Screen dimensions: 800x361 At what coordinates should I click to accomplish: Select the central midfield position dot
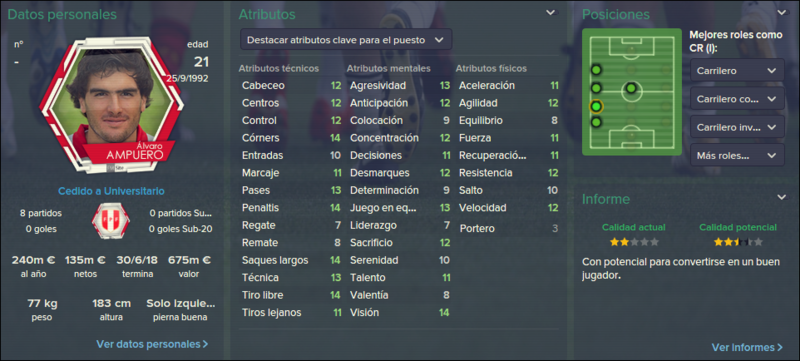pos(631,88)
